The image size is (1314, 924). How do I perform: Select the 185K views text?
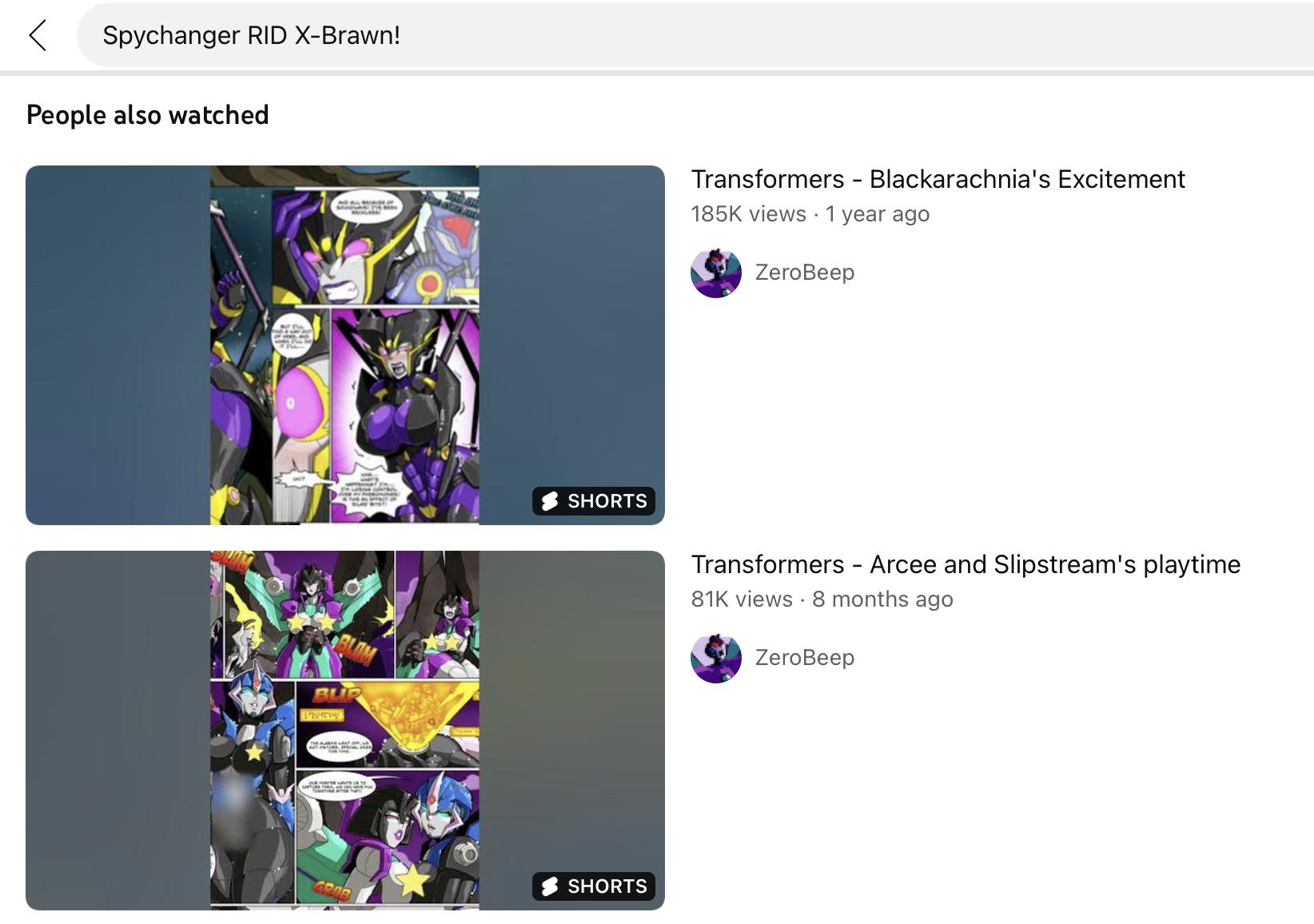click(x=749, y=214)
